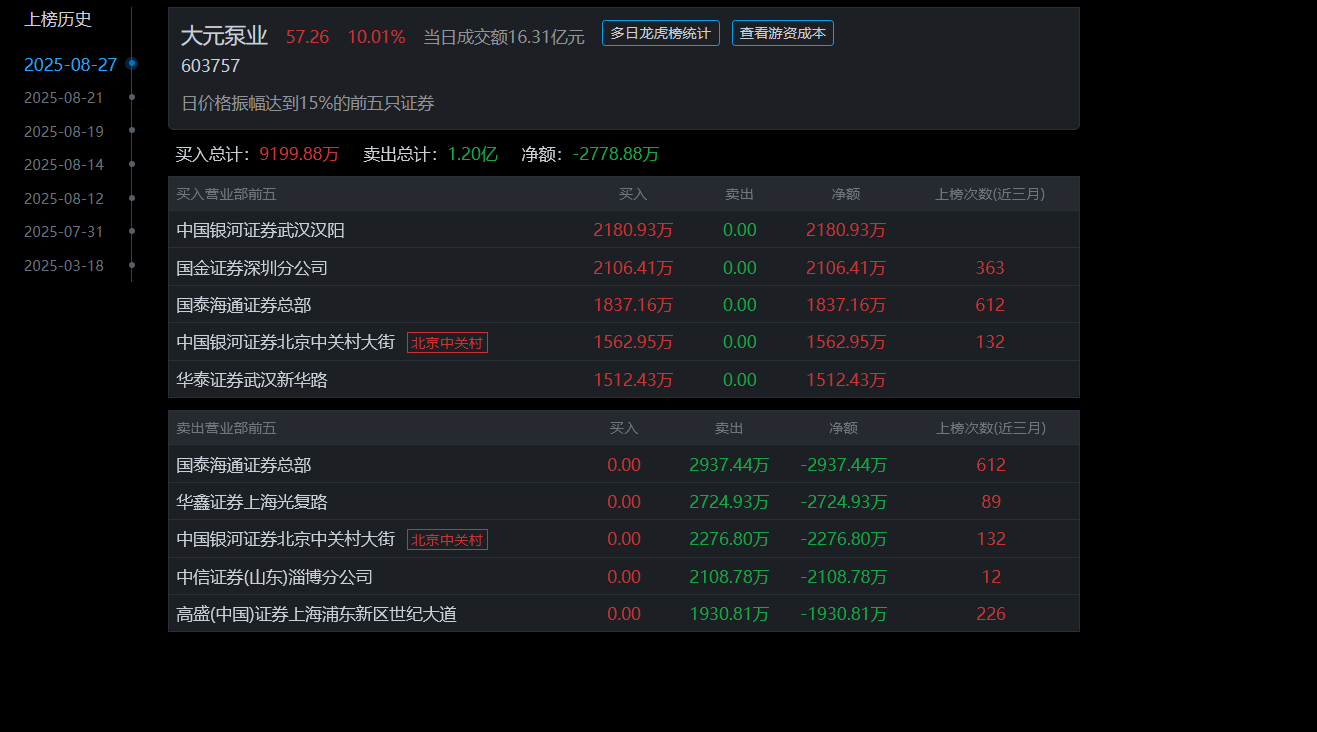Click the 买入营业部前五 table header
Viewport: 1317px width, 732px height.
226,194
